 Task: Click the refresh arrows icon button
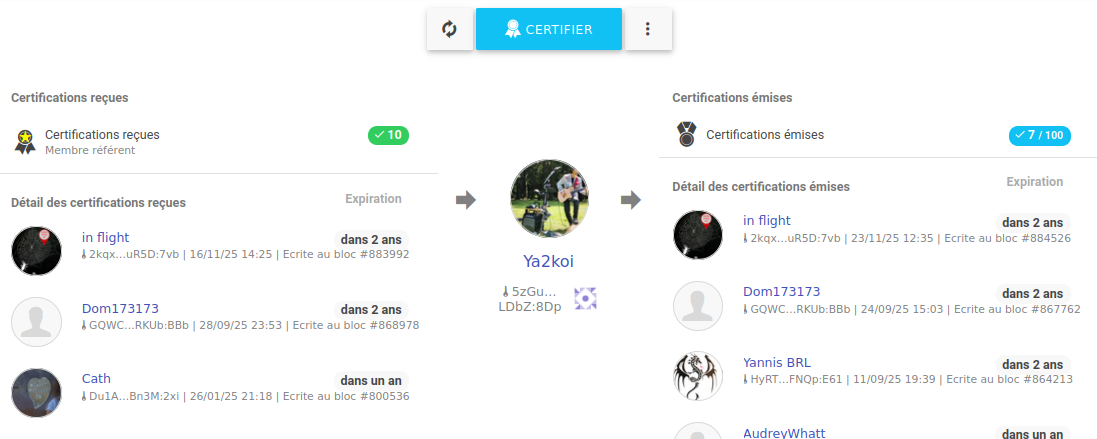point(449,30)
